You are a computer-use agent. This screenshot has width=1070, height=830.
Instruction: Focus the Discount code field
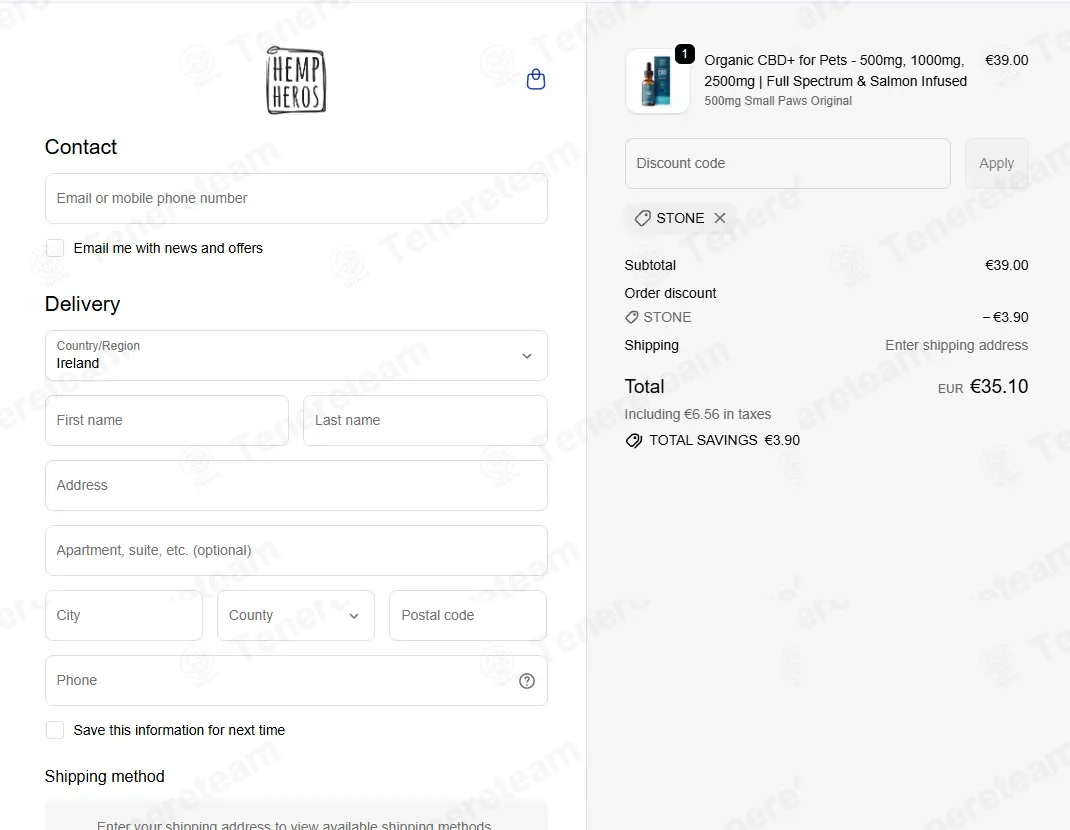click(x=787, y=164)
